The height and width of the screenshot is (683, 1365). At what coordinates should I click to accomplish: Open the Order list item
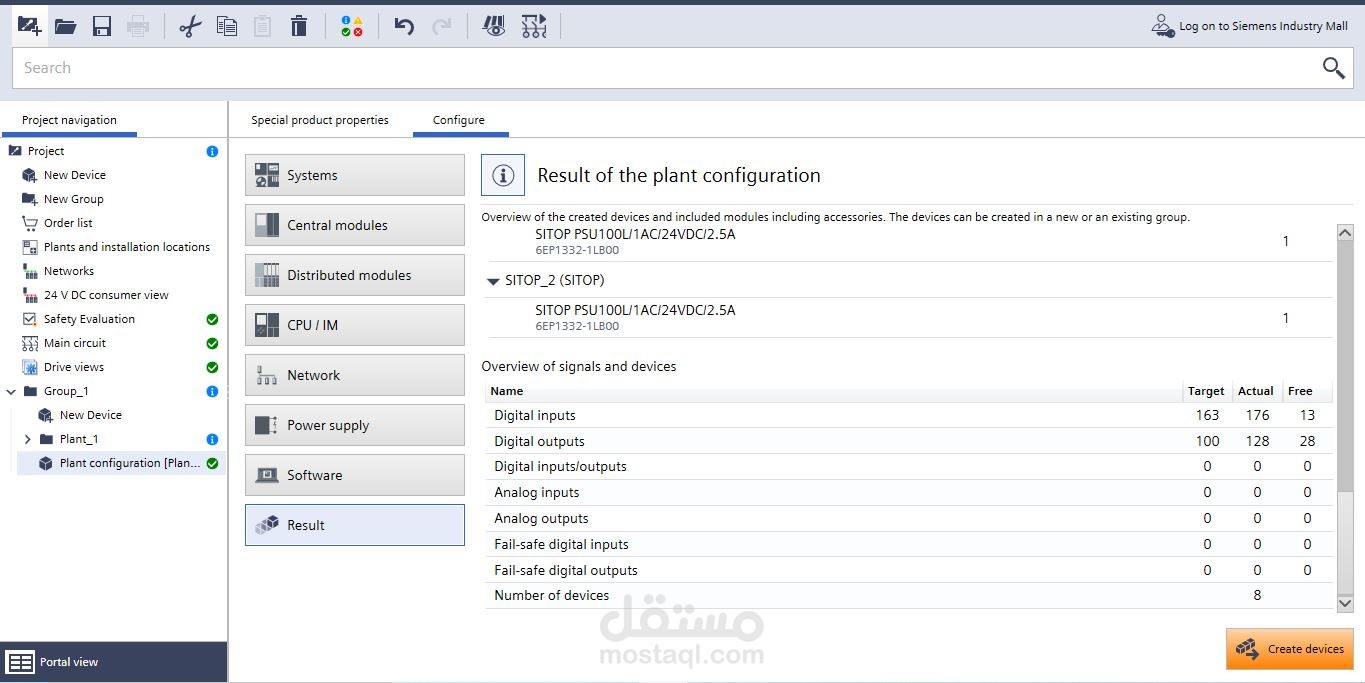[68, 223]
